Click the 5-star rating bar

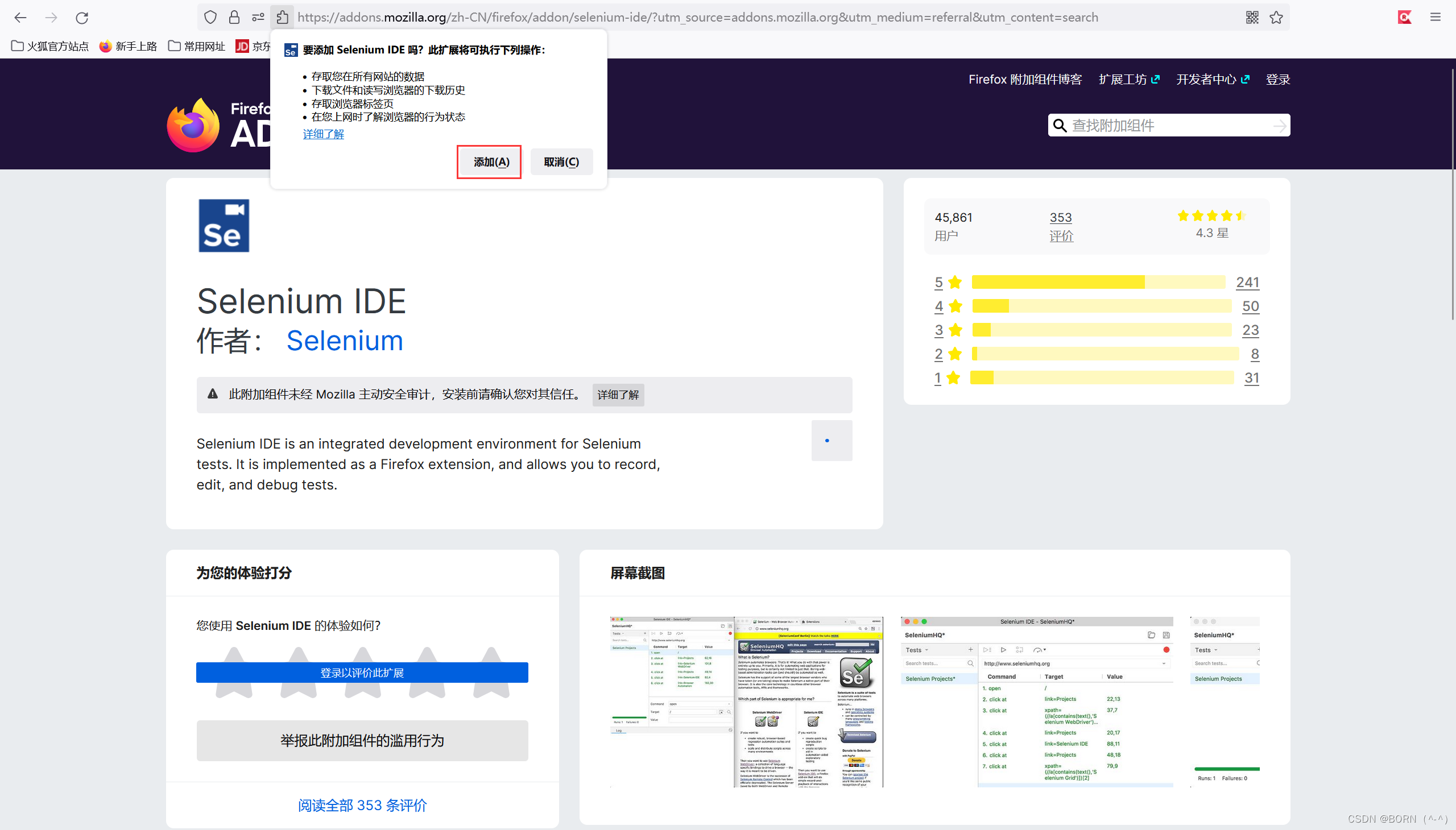point(1098,283)
